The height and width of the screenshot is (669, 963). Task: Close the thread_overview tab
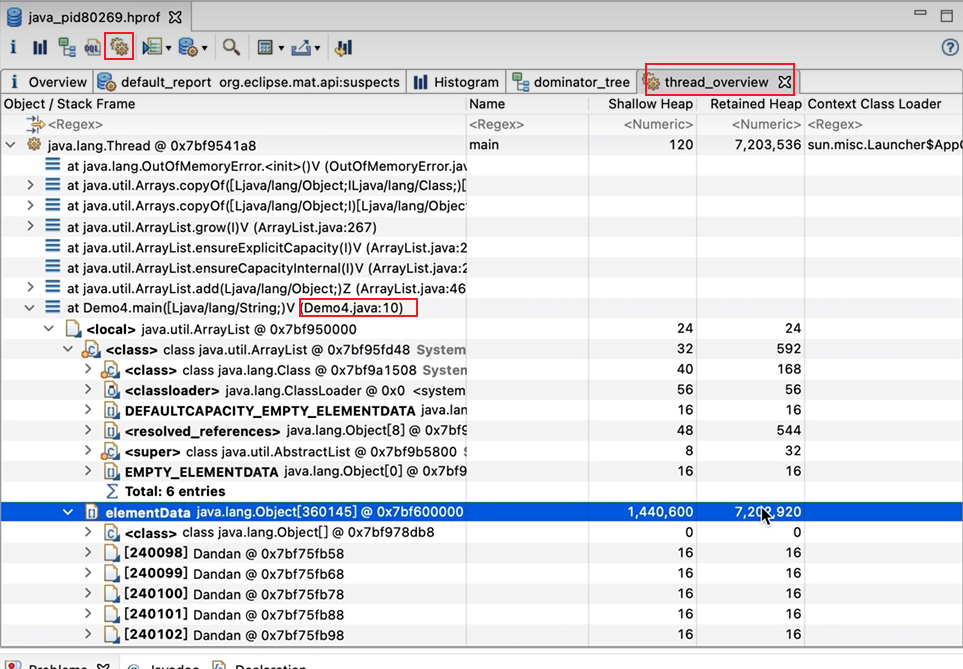pos(785,82)
